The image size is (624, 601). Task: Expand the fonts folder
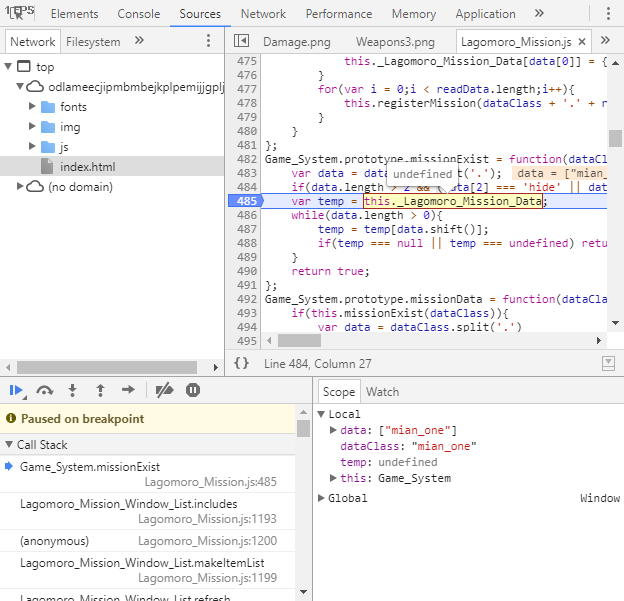[32, 106]
